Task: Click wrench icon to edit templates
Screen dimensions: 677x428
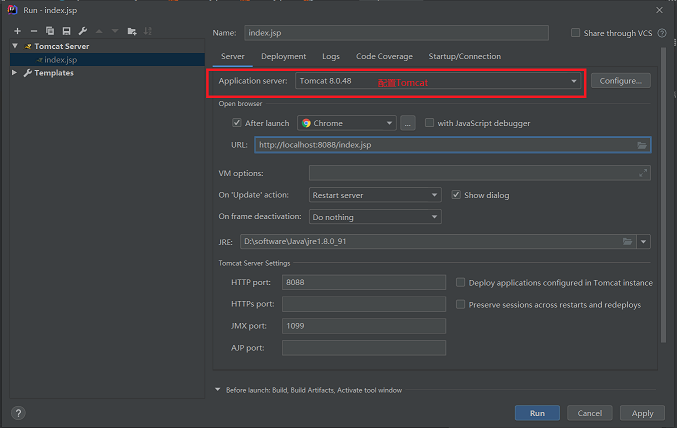Action: [82, 32]
